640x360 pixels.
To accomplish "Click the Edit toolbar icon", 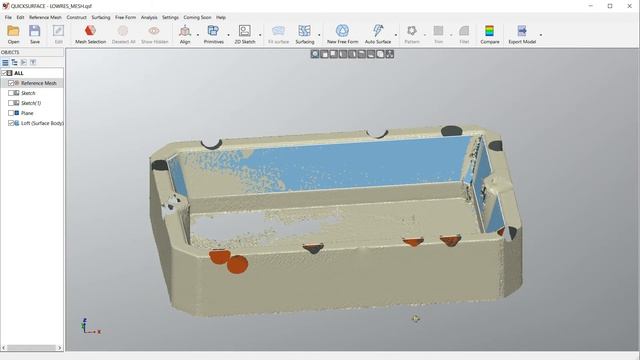I will [x=58, y=31].
